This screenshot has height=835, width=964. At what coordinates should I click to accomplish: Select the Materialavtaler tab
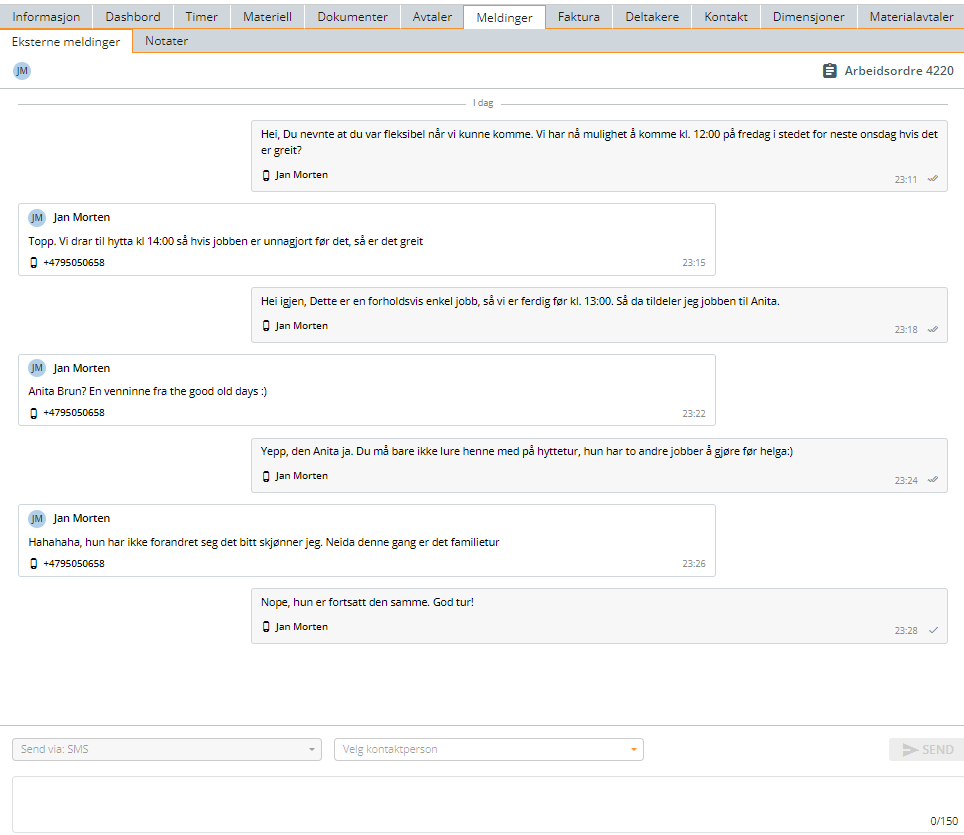[911, 17]
